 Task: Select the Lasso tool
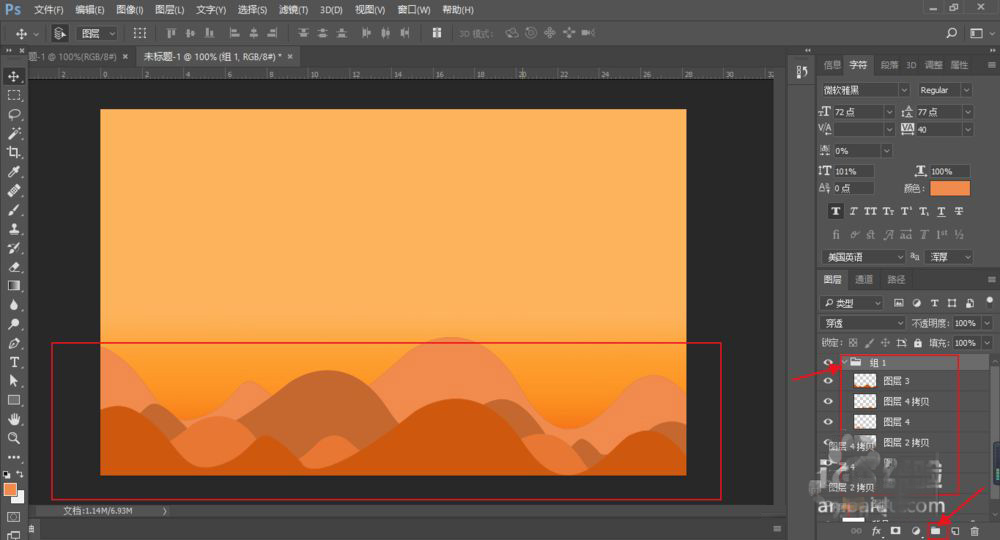point(14,114)
